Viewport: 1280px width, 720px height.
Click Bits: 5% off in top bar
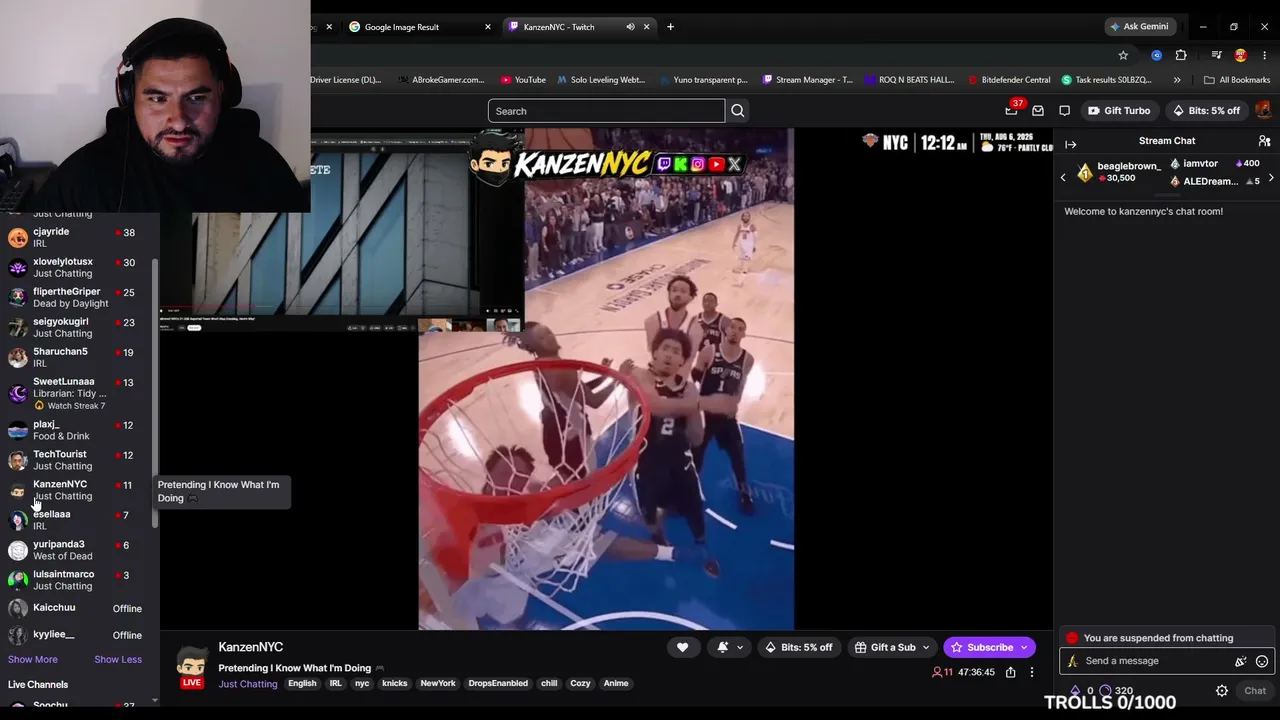pyautogui.click(x=1205, y=111)
